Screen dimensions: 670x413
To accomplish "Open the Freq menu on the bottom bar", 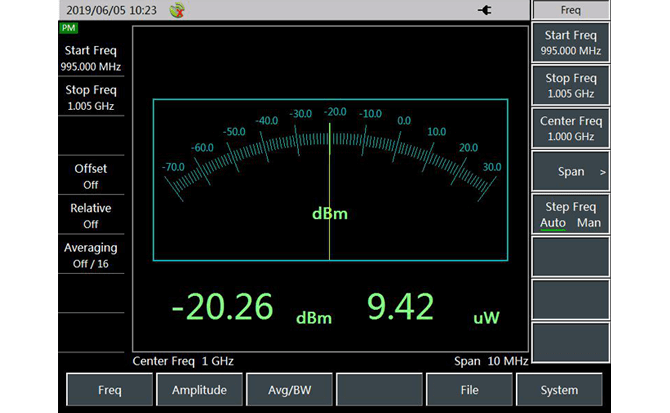I will 110,390.
